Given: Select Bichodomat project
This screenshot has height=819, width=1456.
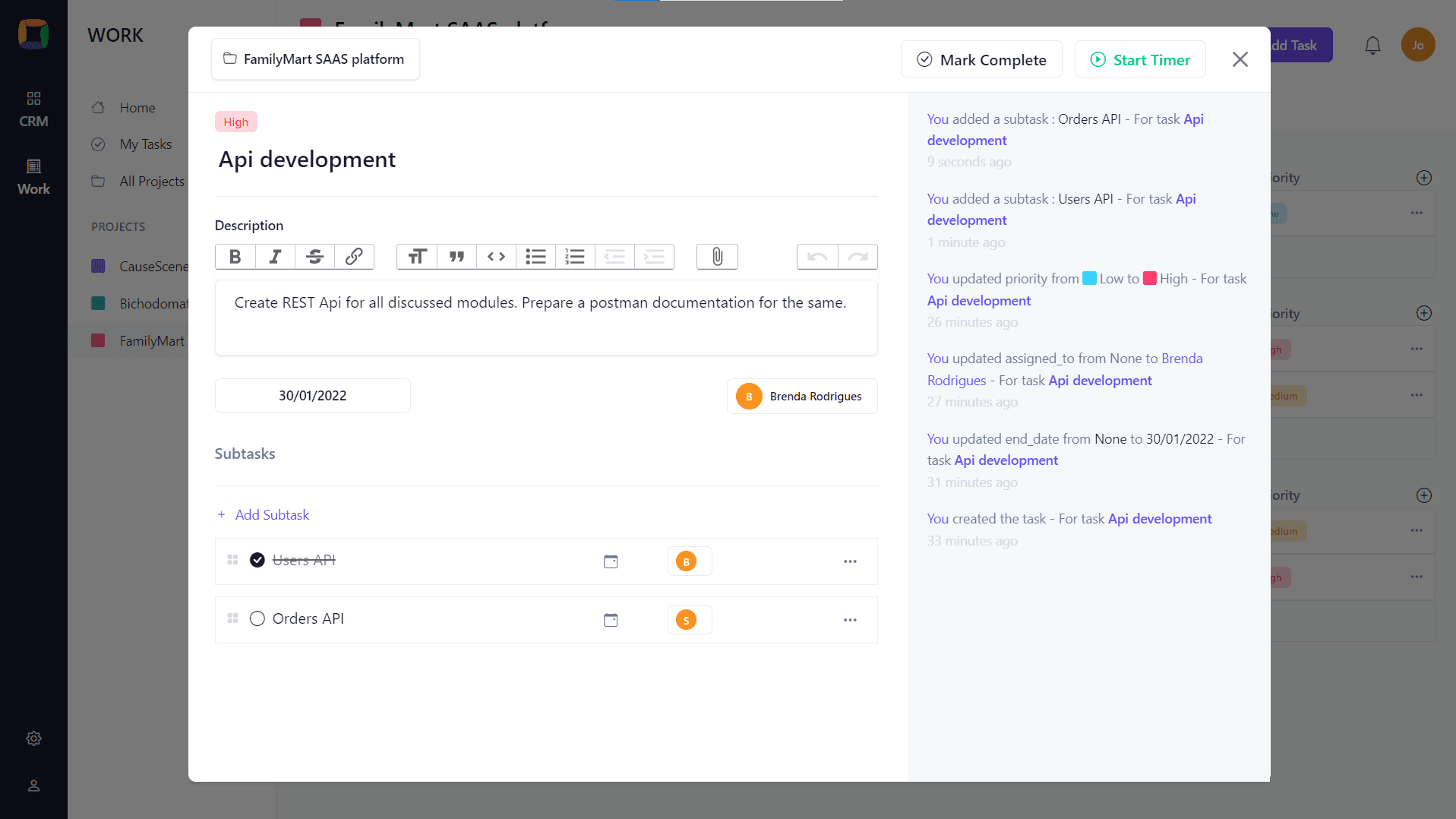Looking at the screenshot, I should 141,304.
